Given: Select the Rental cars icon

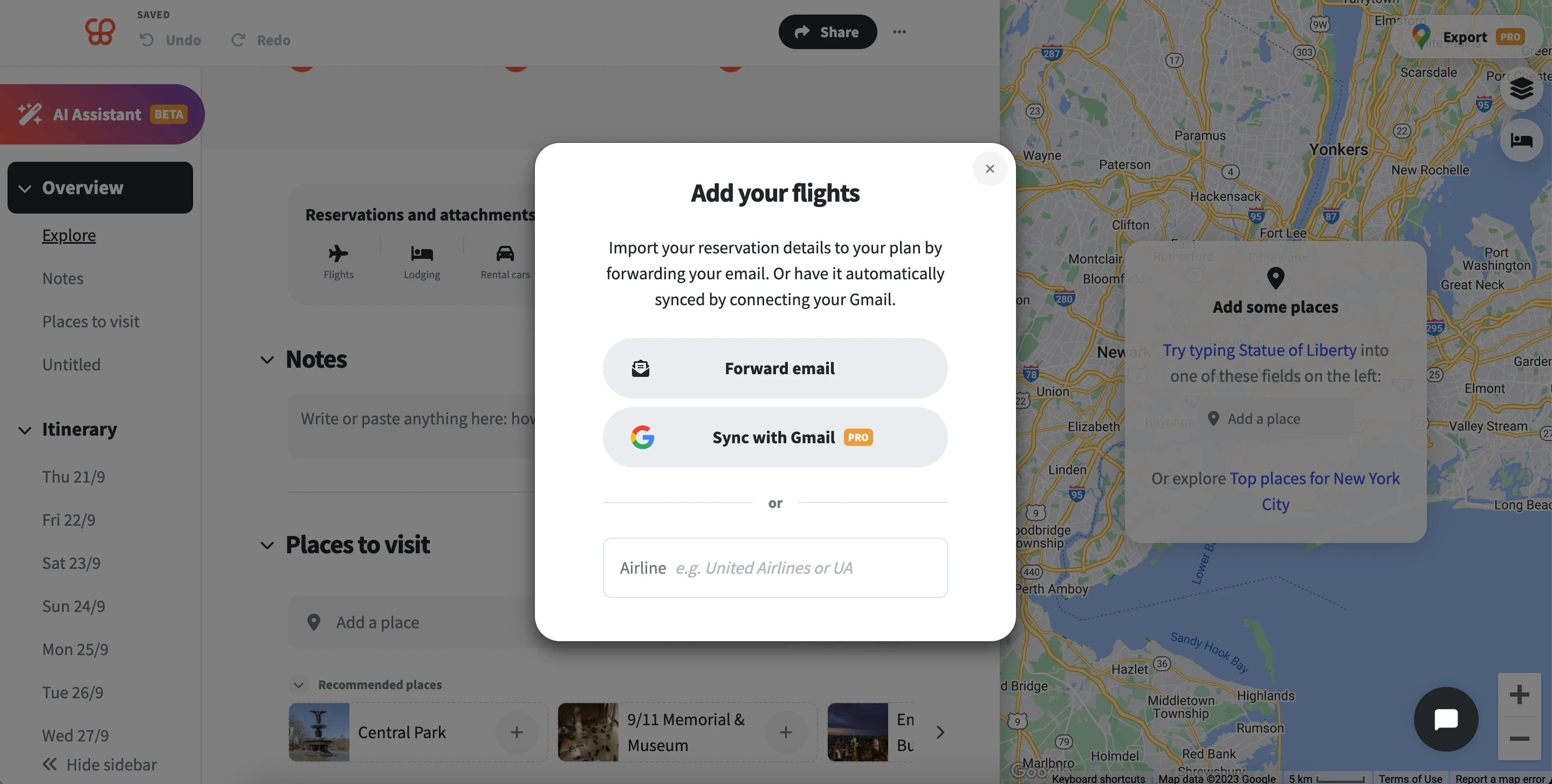Looking at the screenshot, I should point(505,254).
